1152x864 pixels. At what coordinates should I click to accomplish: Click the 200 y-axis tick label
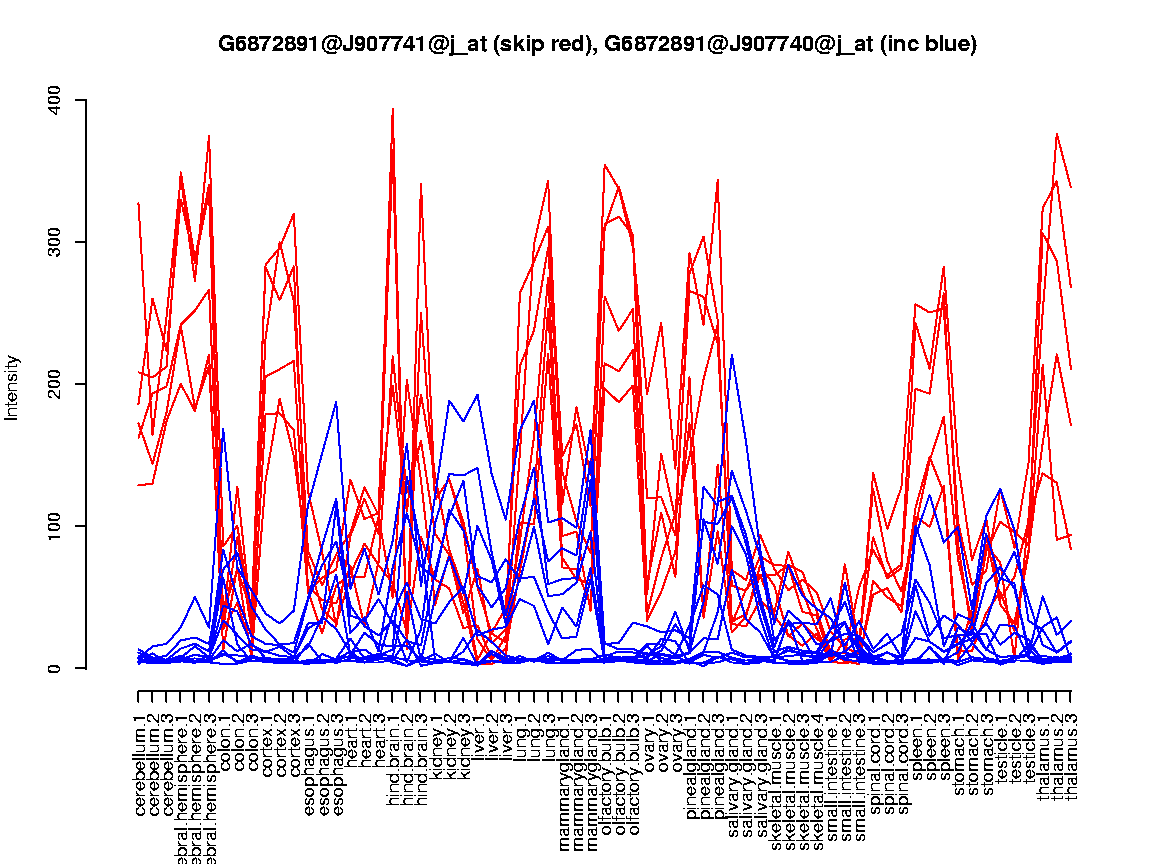click(53, 384)
